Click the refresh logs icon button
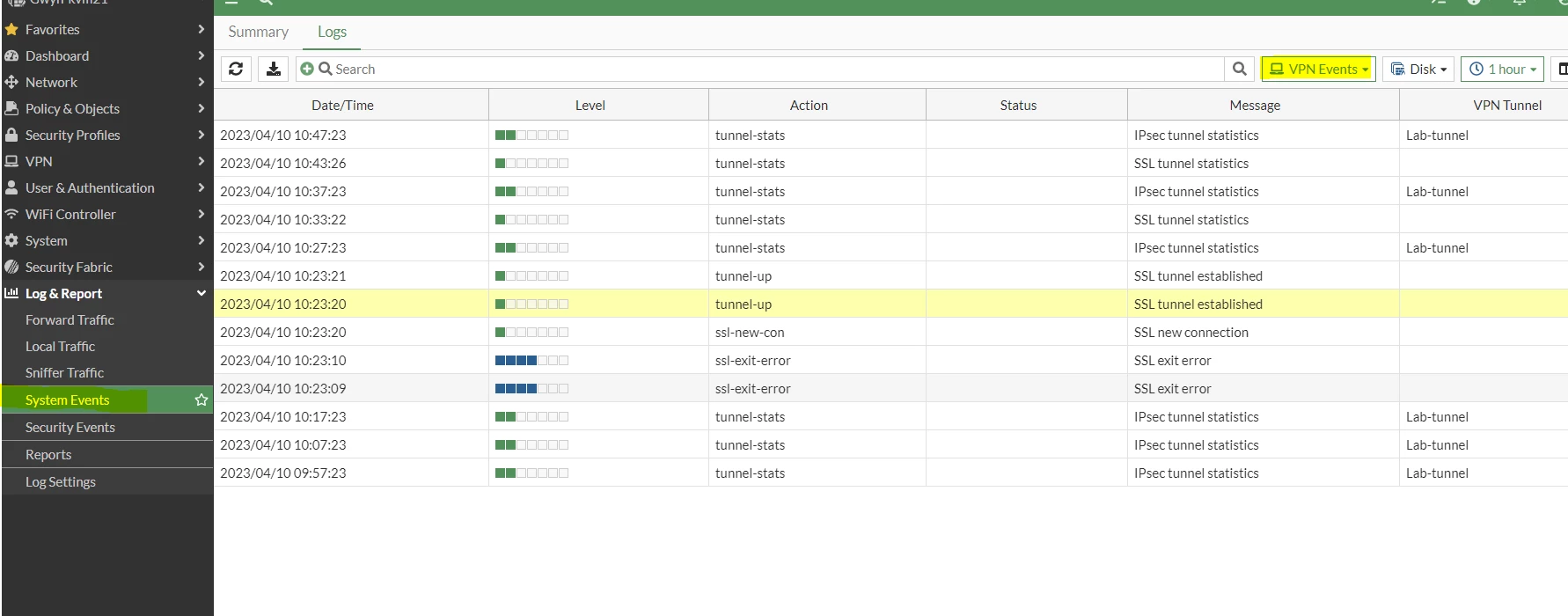1568x616 pixels. click(x=236, y=69)
